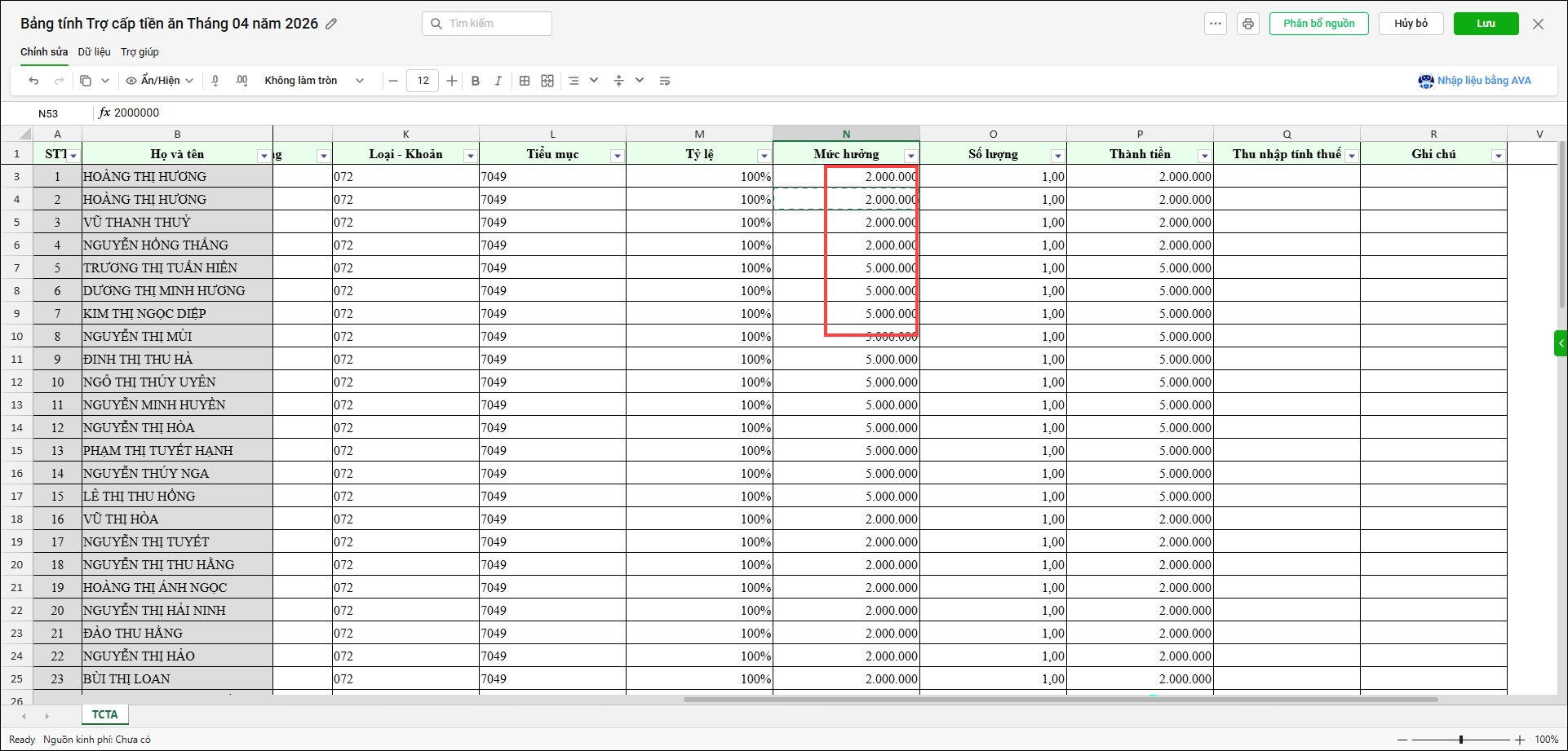Click the undo arrow in the toolbar
The width and height of the screenshot is (1568, 751).
[33, 81]
